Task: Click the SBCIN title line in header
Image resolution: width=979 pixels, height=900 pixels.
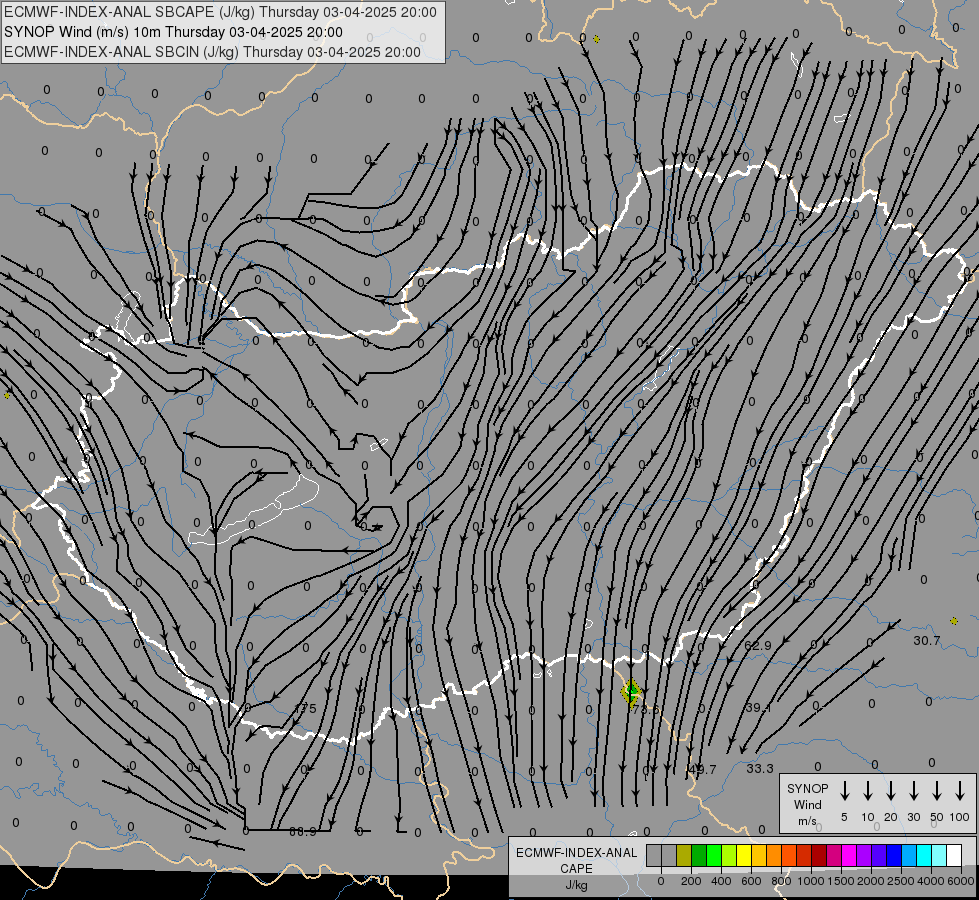Action: coord(212,52)
